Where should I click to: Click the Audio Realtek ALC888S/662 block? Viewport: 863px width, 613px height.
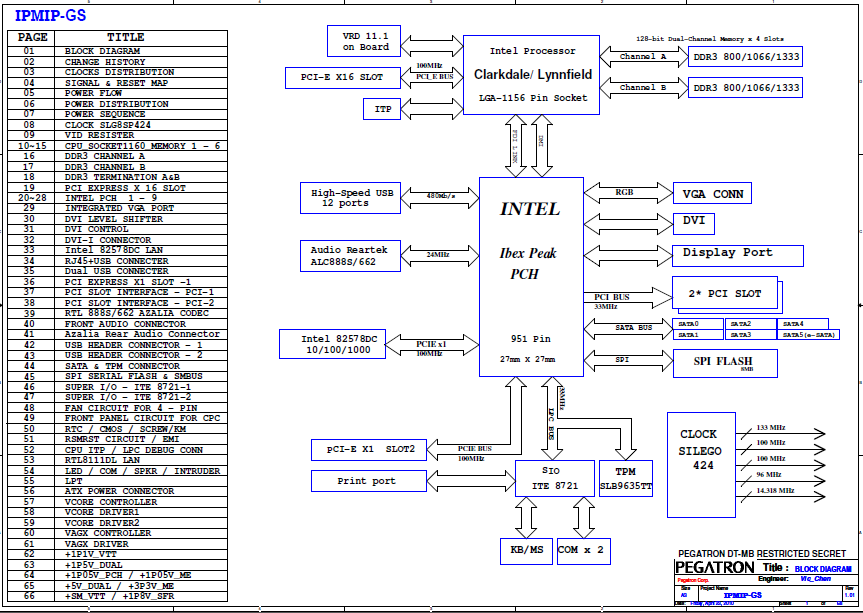pyautogui.click(x=340, y=255)
